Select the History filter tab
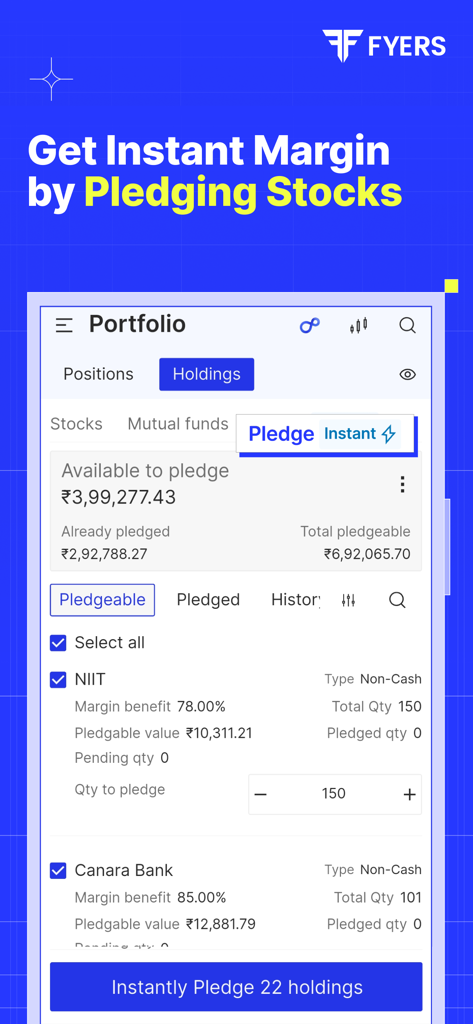This screenshot has width=473, height=1024. pyautogui.click(x=295, y=600)
